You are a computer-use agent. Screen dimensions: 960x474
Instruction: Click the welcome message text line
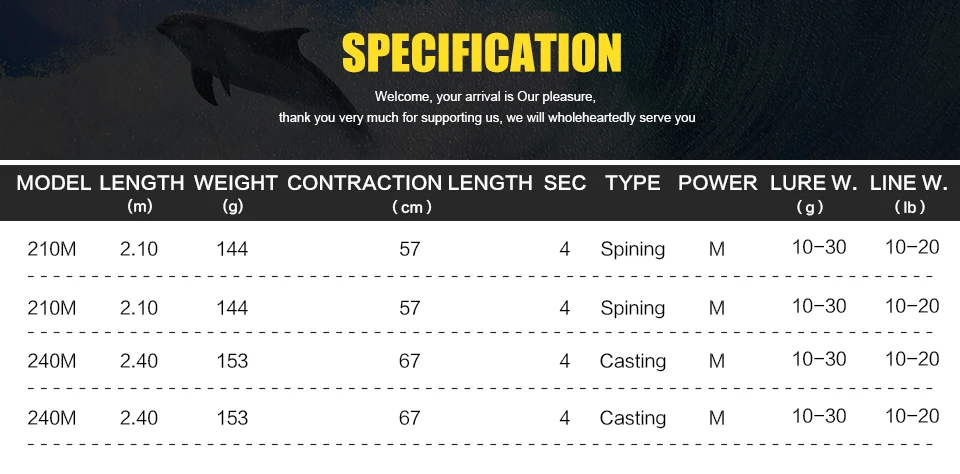(x=485, y=97)
